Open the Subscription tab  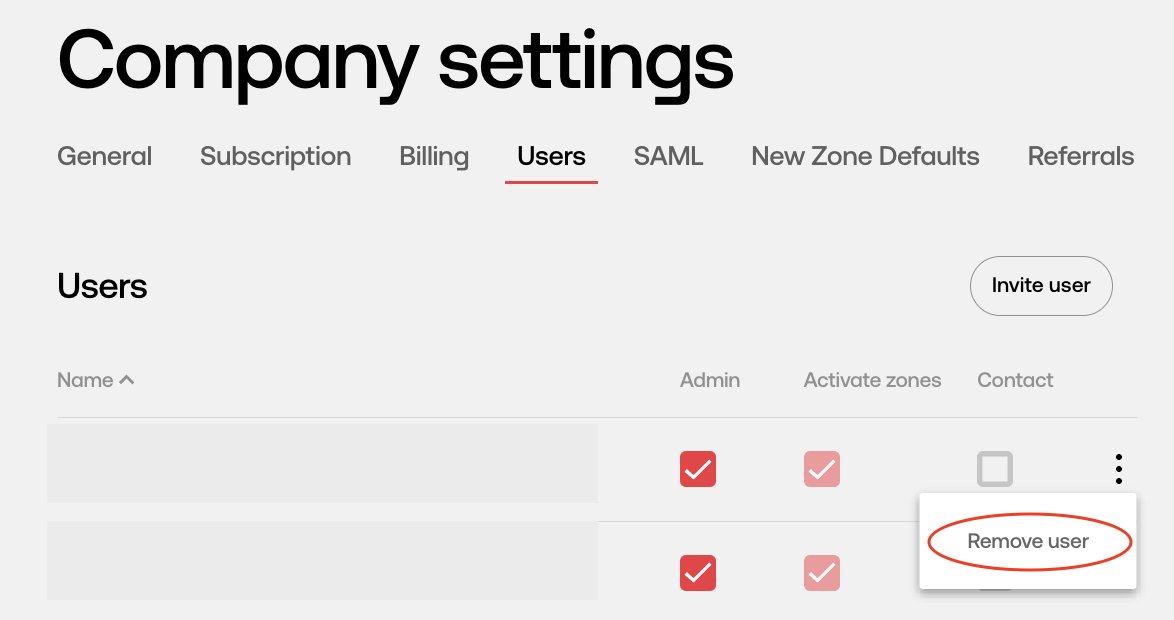point(276,156)
